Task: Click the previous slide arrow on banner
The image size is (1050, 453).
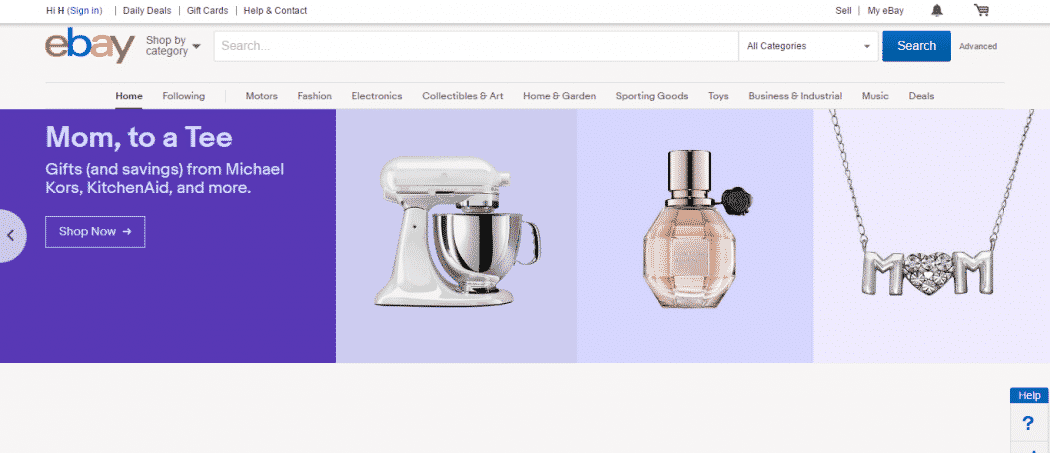Action: point(11,235)
